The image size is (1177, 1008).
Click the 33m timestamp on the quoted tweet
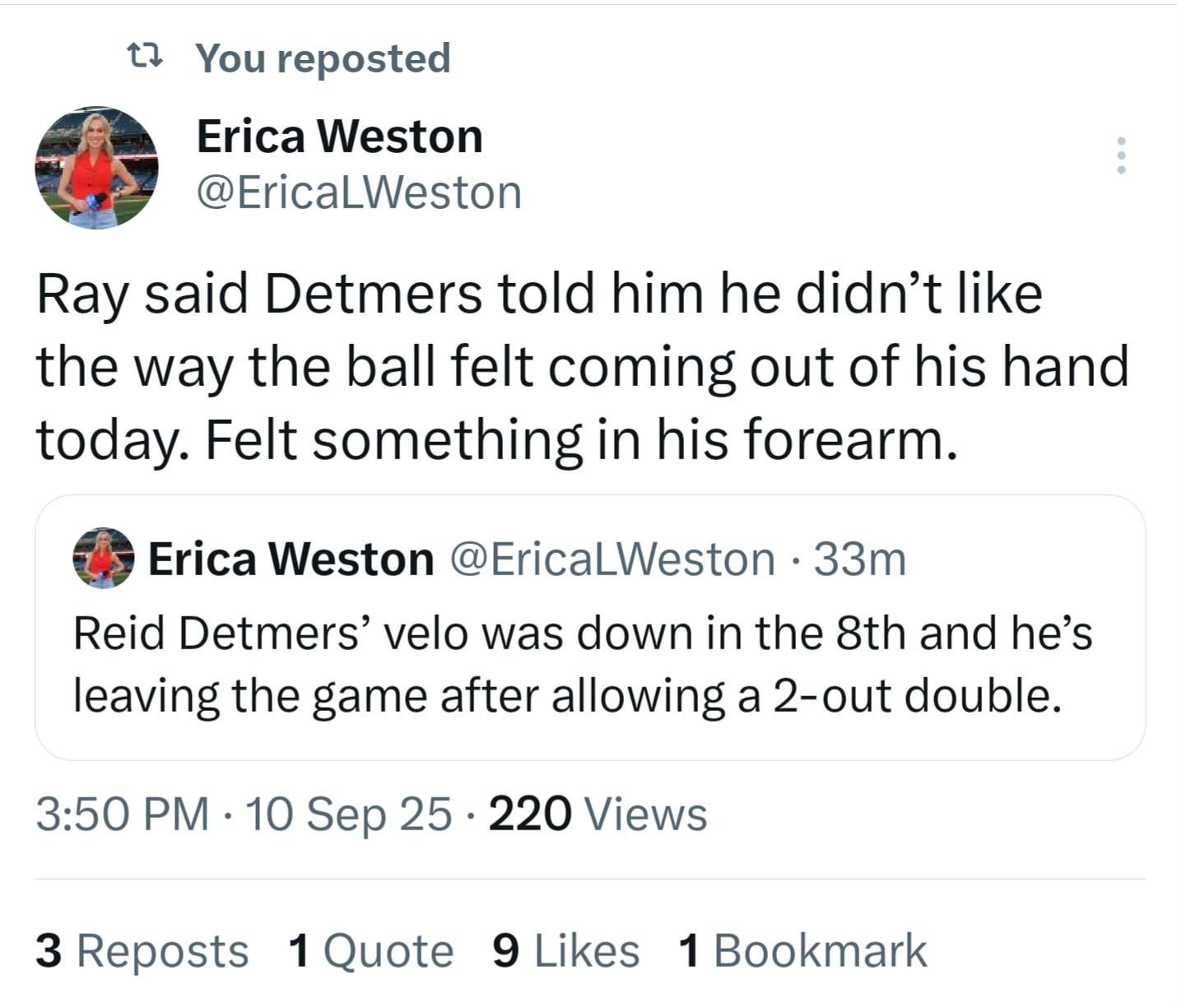click(x=860, y=560)
